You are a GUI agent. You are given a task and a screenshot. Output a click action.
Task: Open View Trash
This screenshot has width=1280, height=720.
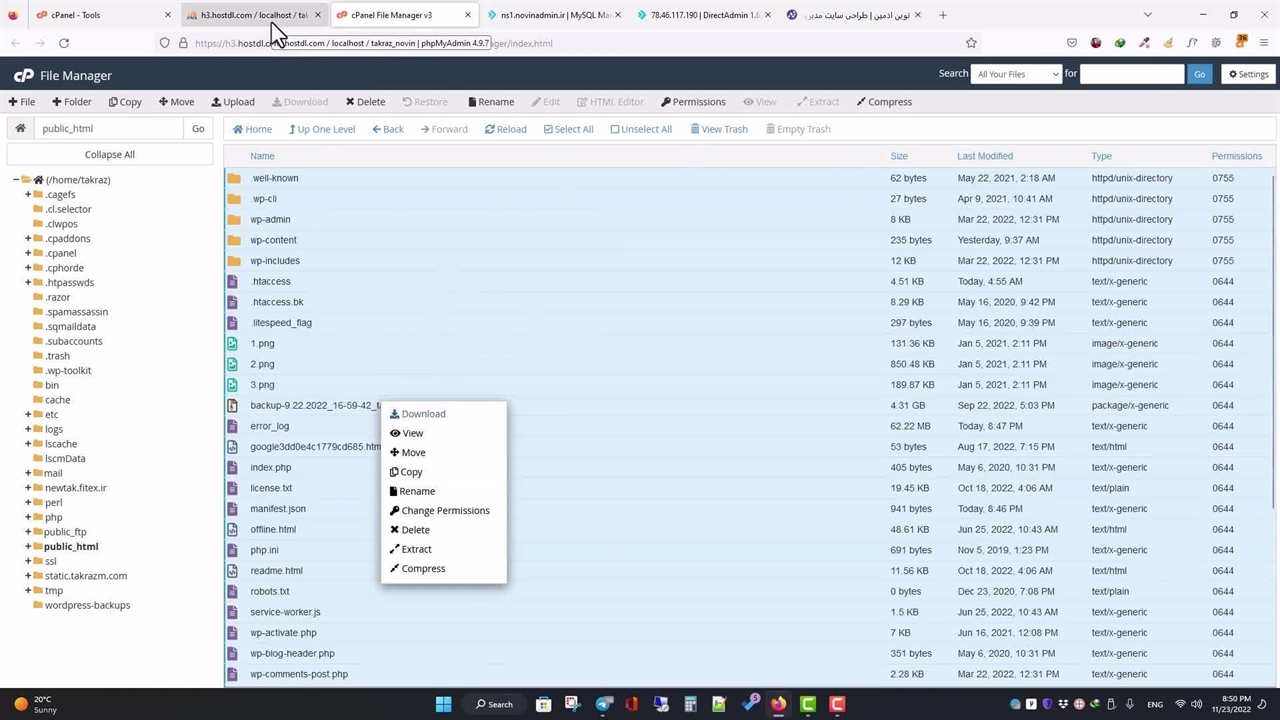718,129
